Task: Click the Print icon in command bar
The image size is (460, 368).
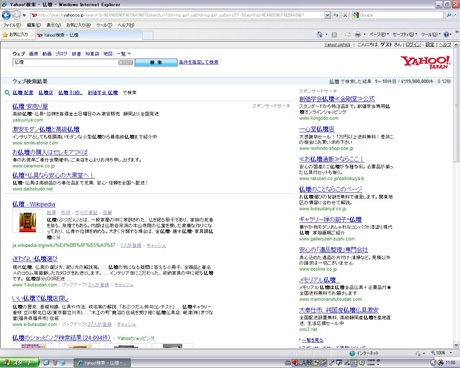Action: coord(358,34)
